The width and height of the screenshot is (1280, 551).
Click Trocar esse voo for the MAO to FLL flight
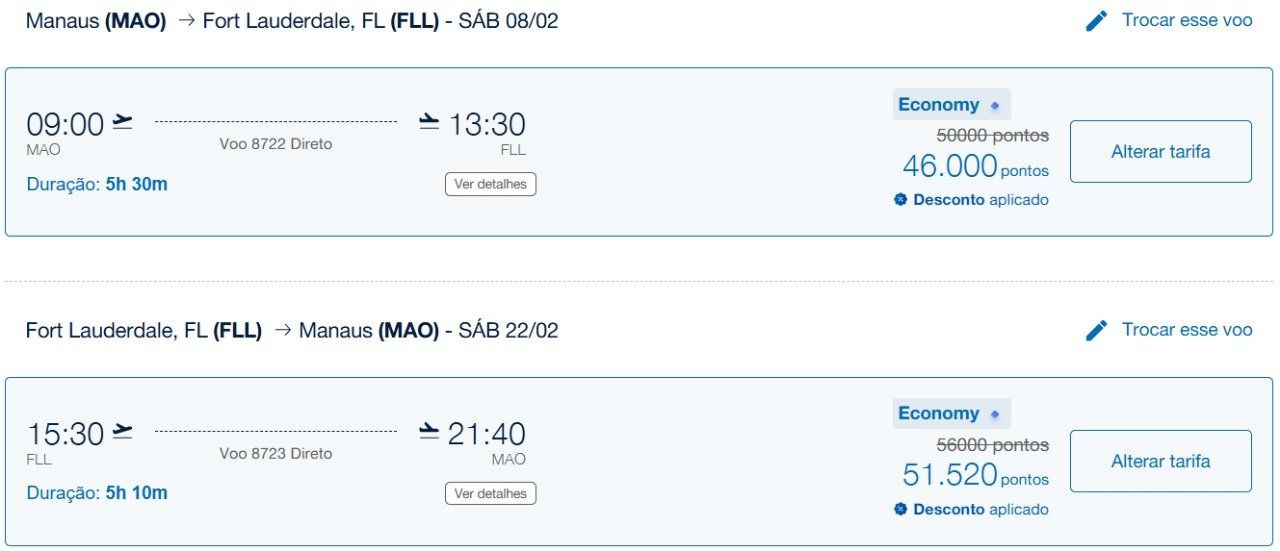click(x=1186, y=20)
